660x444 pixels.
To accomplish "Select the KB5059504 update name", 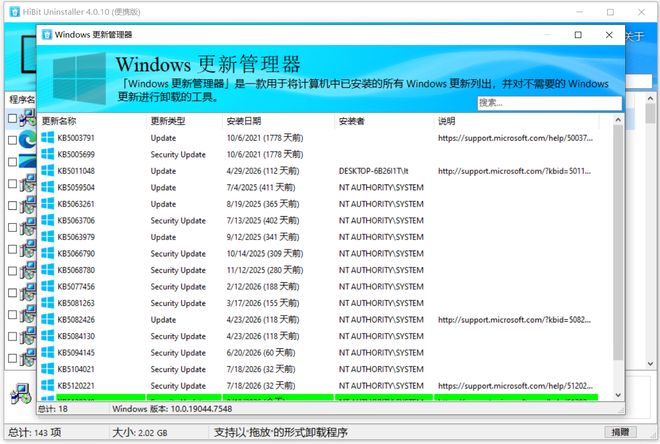I will click(x=76, y=187).
